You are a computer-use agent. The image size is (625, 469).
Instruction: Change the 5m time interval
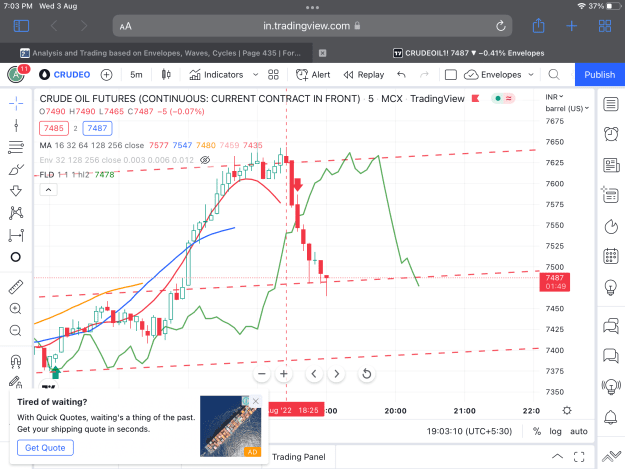pos(136,75)
